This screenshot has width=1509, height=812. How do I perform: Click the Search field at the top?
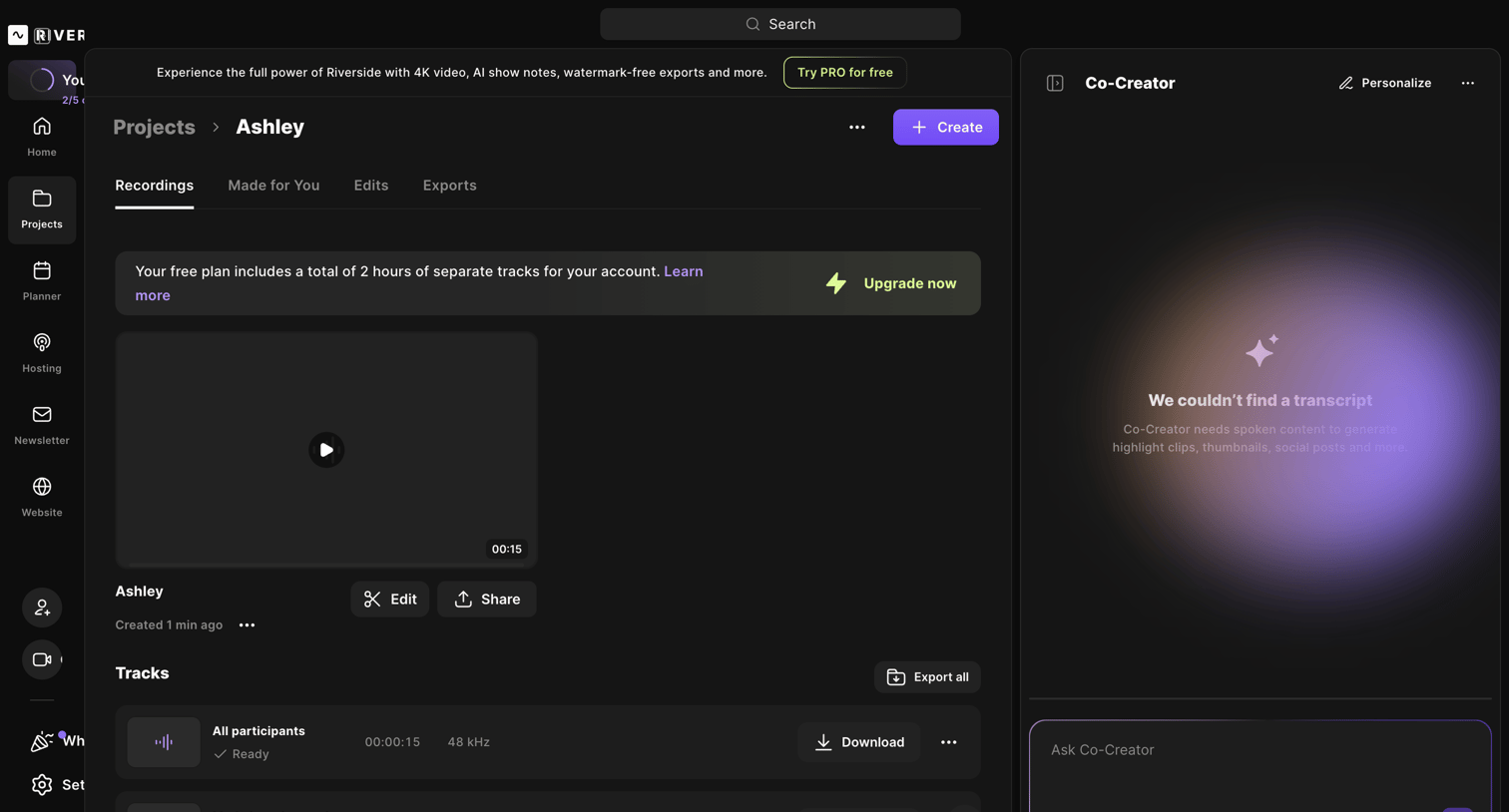780,24
